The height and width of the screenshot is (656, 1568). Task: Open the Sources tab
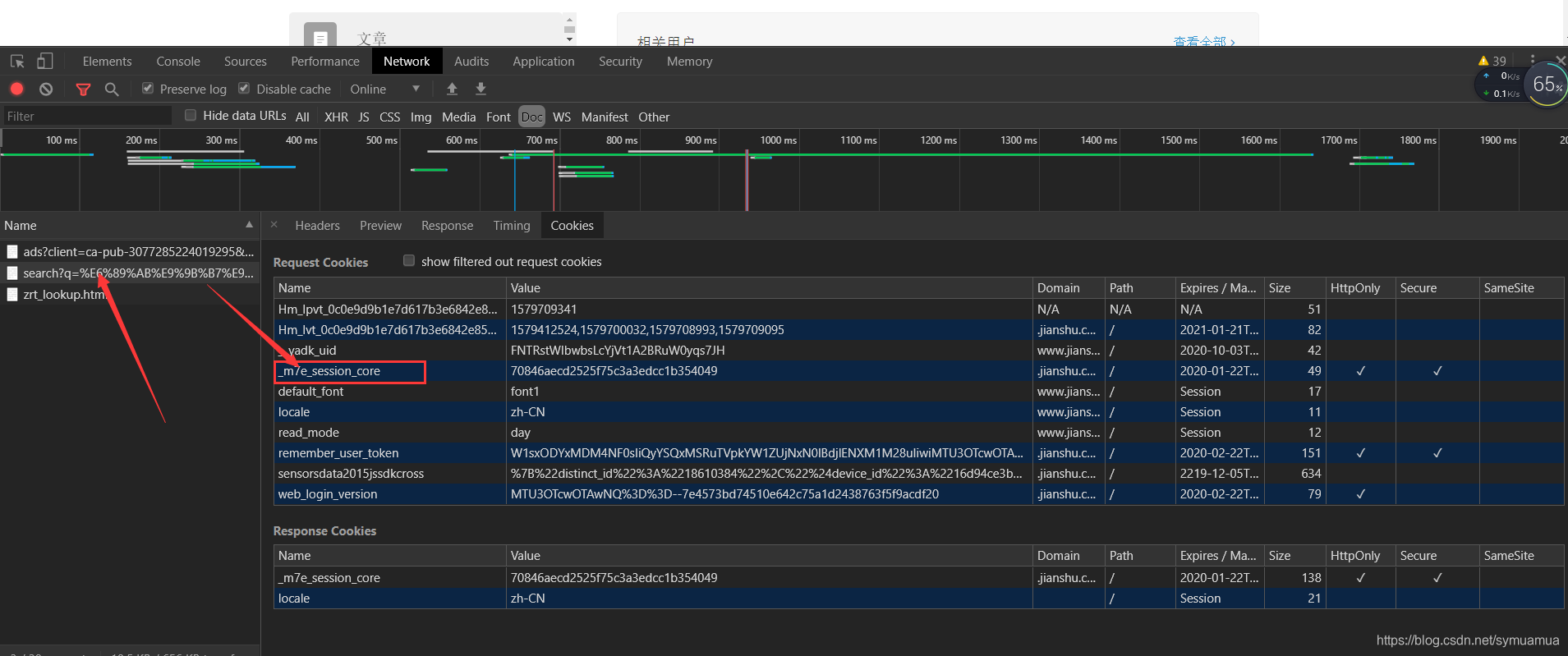tap(246, 62)
